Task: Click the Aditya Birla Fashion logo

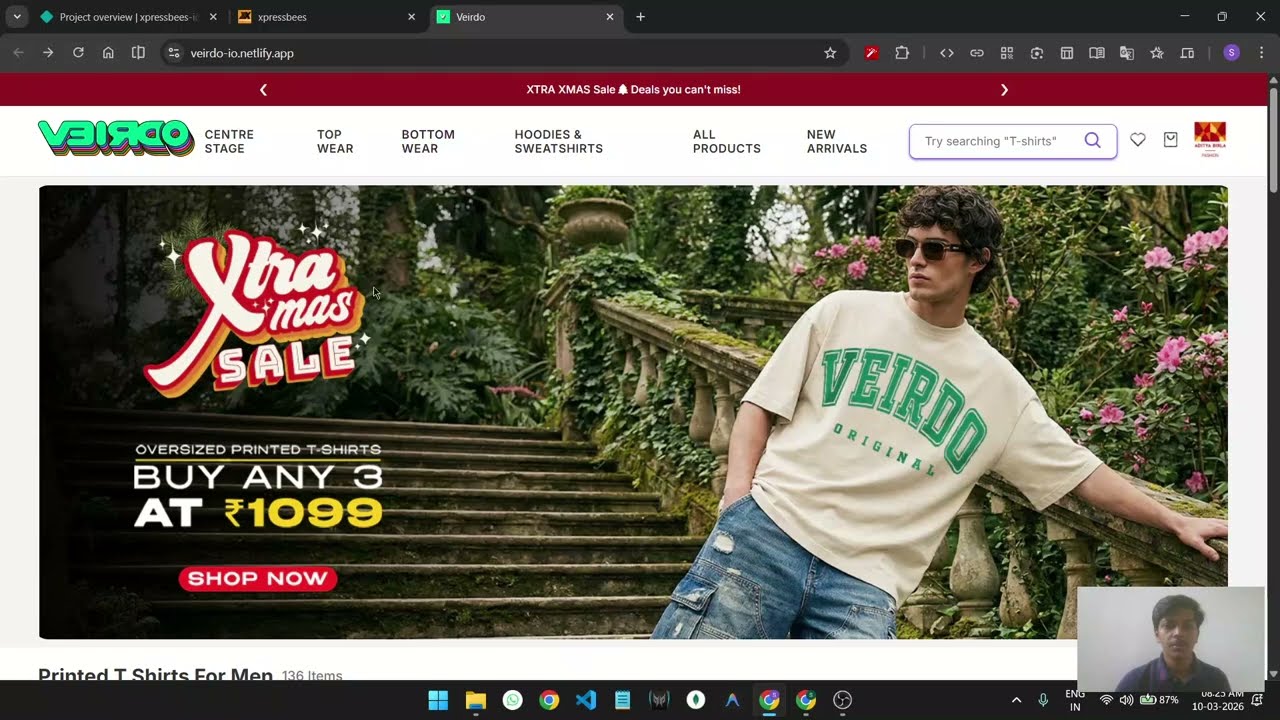Action: 1210,140
